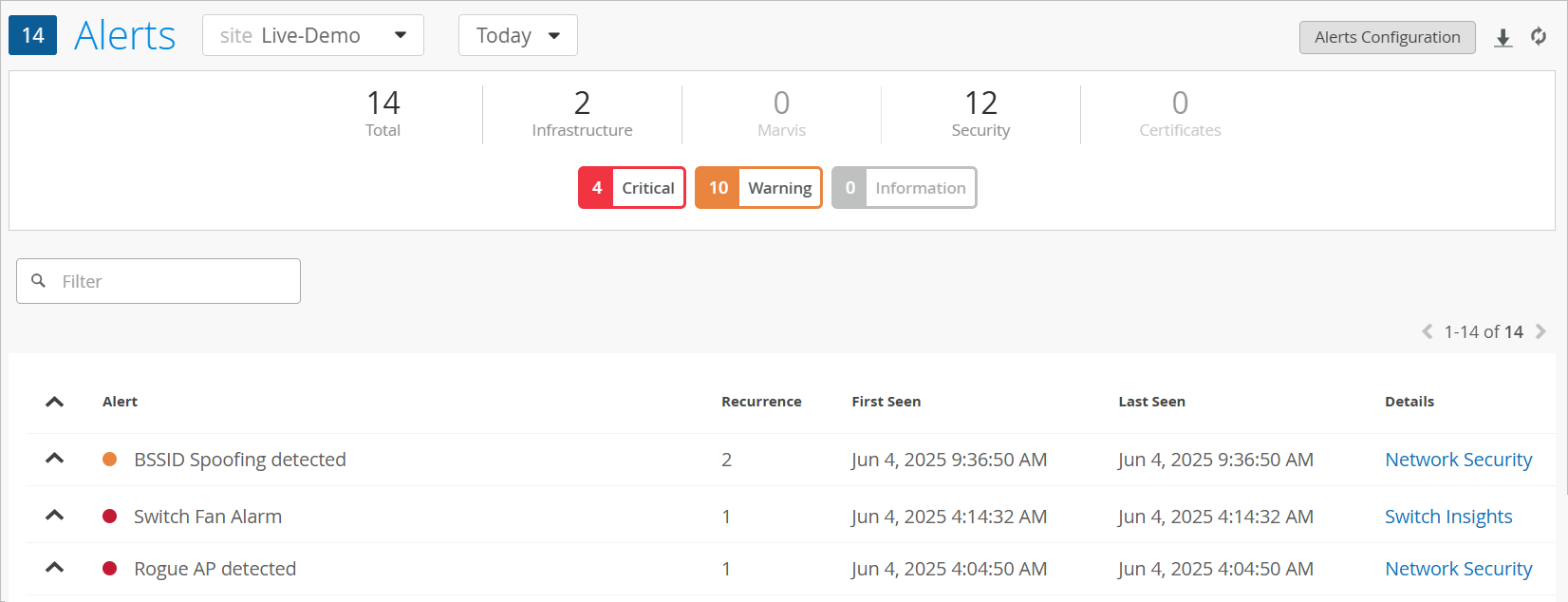Screen dimensions: 1568x602
Task: Click the refresh alerts icon
Action: pyautogui.click(x=1539, y=36)
